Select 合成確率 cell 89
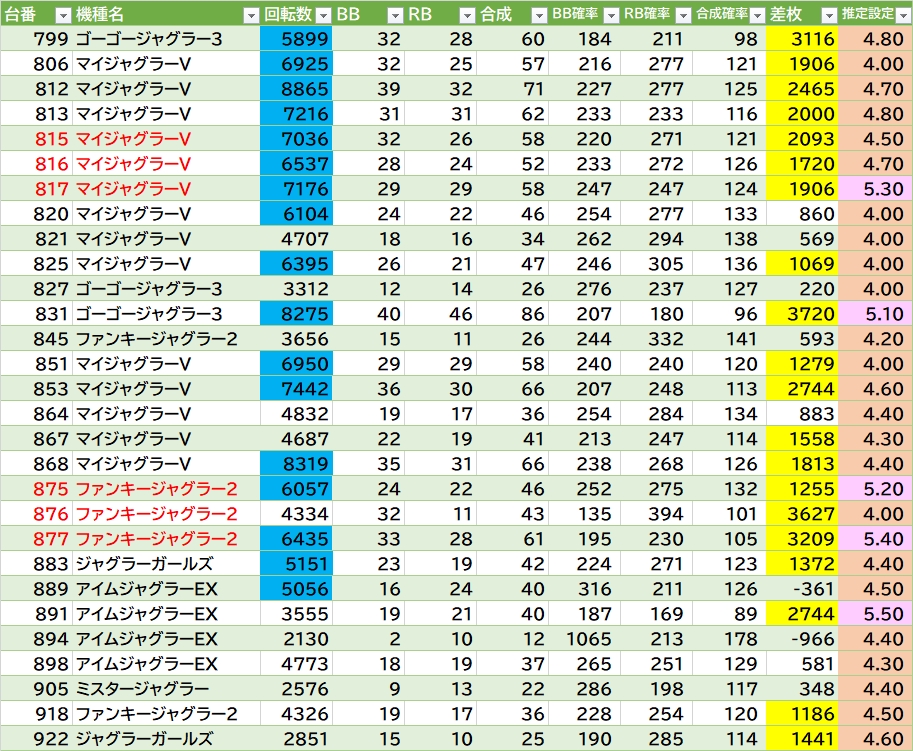 tap(729, 615)
